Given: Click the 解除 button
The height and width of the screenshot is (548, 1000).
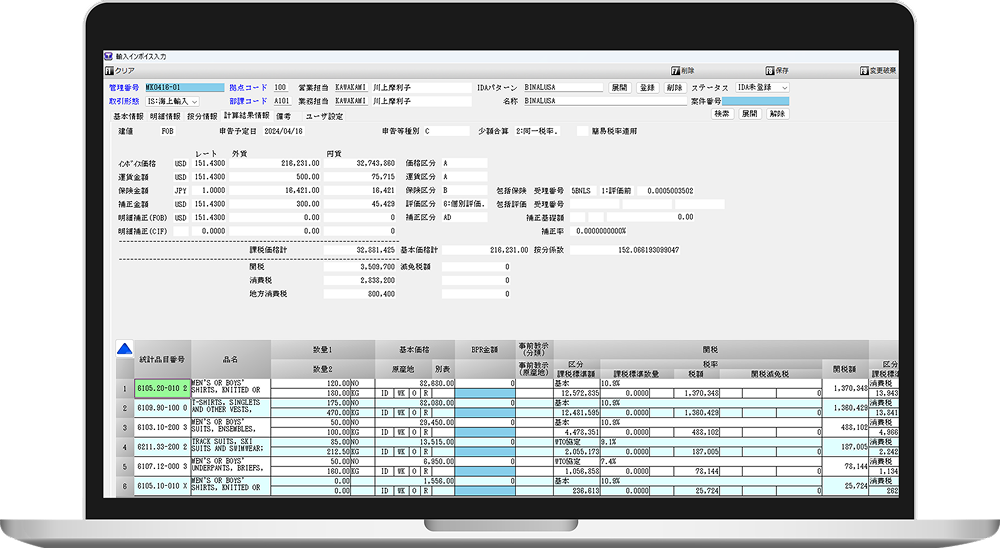Looking at the screenshot, I should (777, 114).
